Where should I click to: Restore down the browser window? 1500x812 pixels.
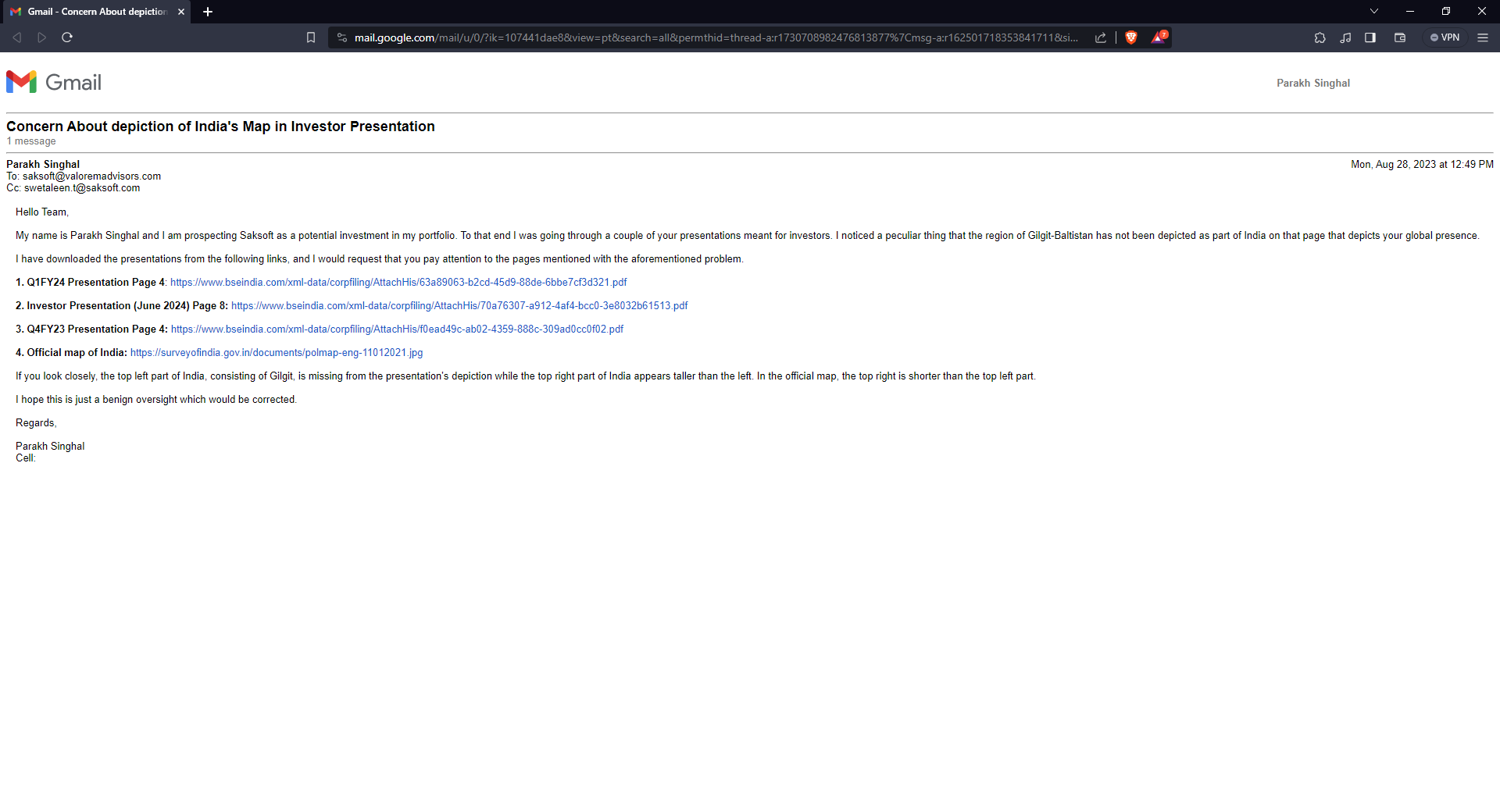pyautogui.click(x=1446, y=11)
